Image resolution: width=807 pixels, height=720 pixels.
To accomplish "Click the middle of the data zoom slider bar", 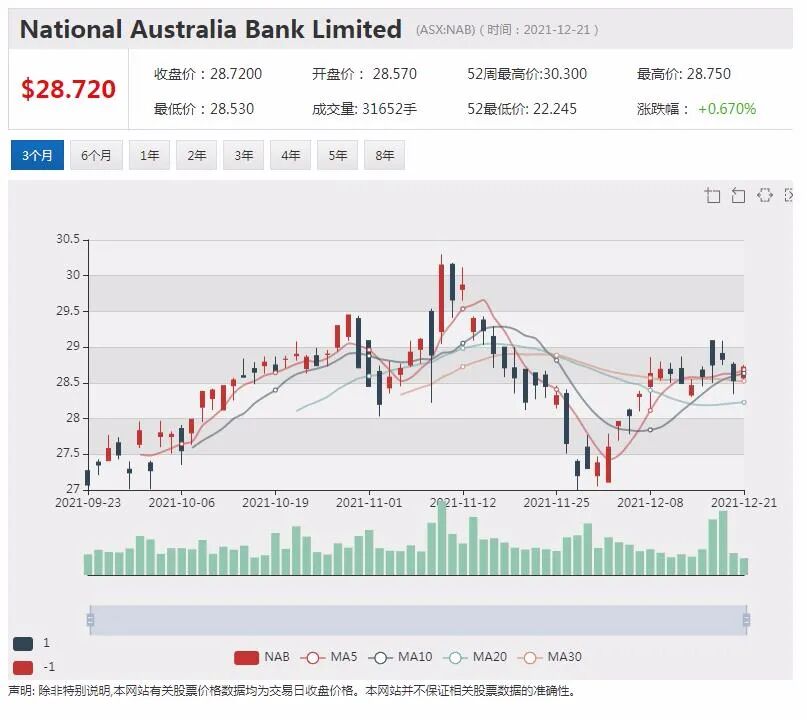I will click(x=418, y=620).
